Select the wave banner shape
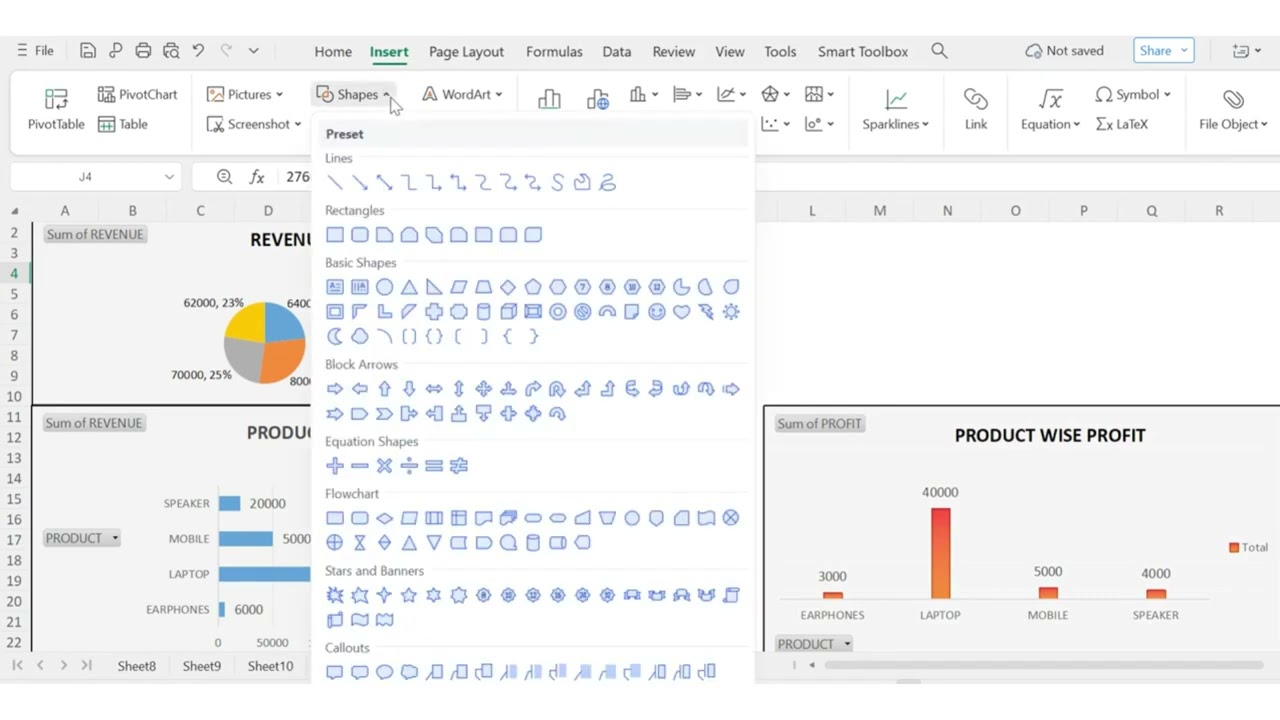This screenshot has width=1280, height=720. coord(360,620)
